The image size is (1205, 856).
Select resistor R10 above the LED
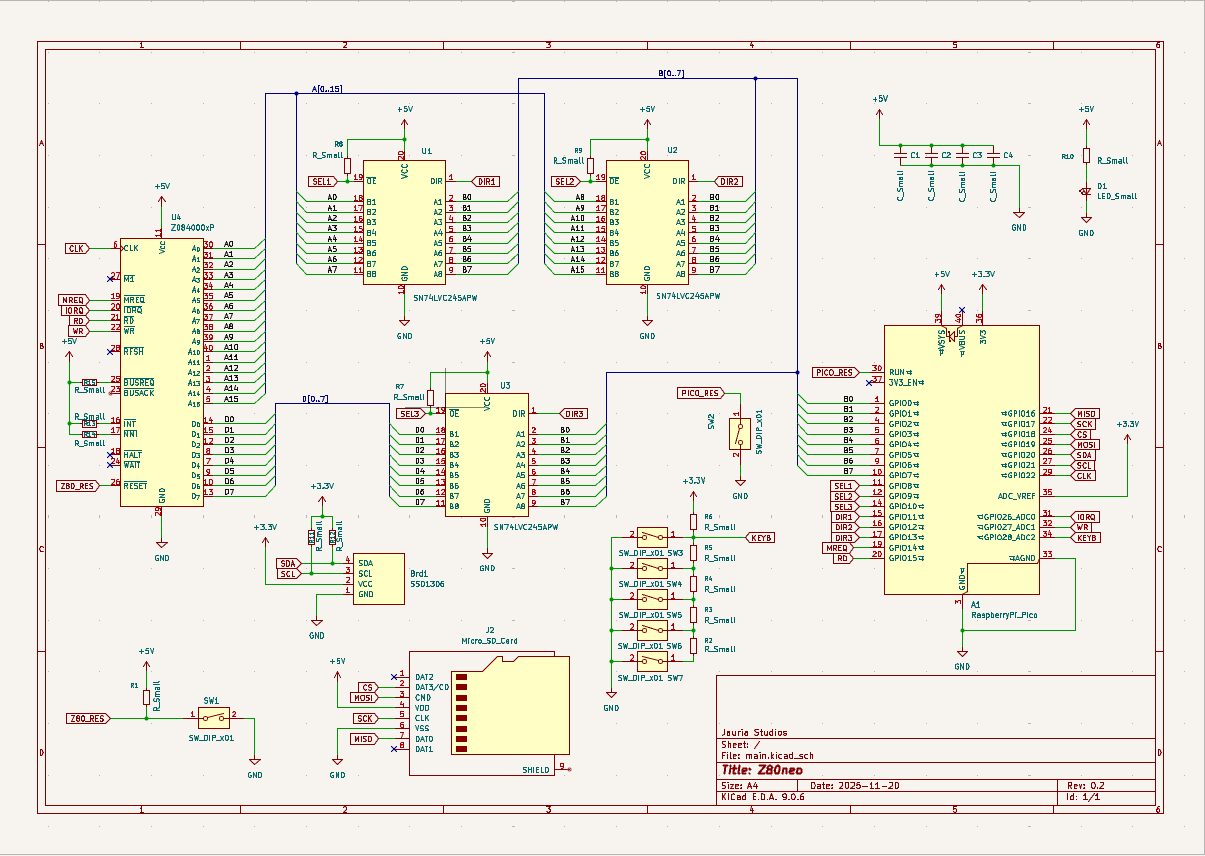[x=1086, y=159]
